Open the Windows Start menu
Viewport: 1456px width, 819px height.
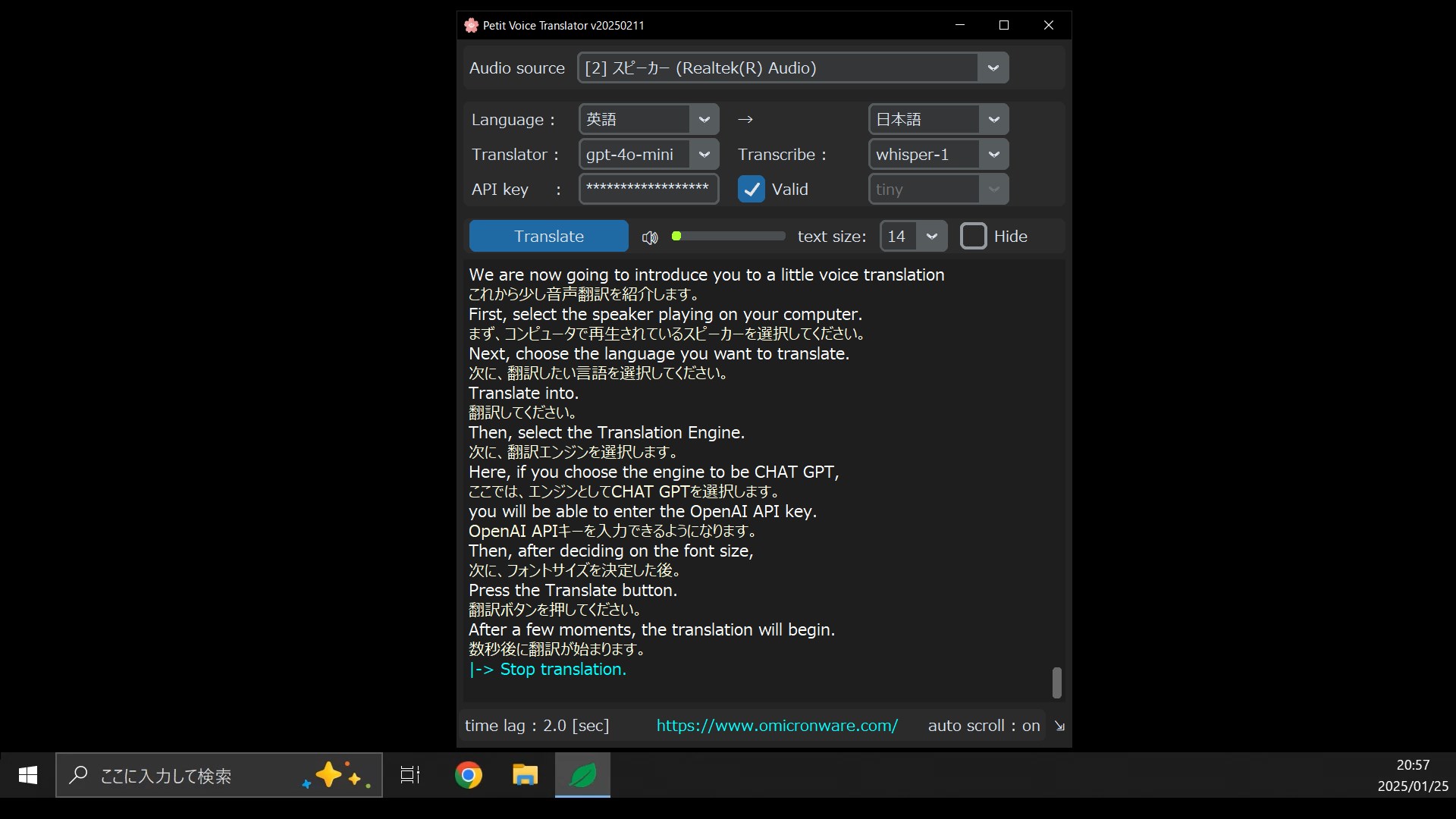[x=28, y=775]
